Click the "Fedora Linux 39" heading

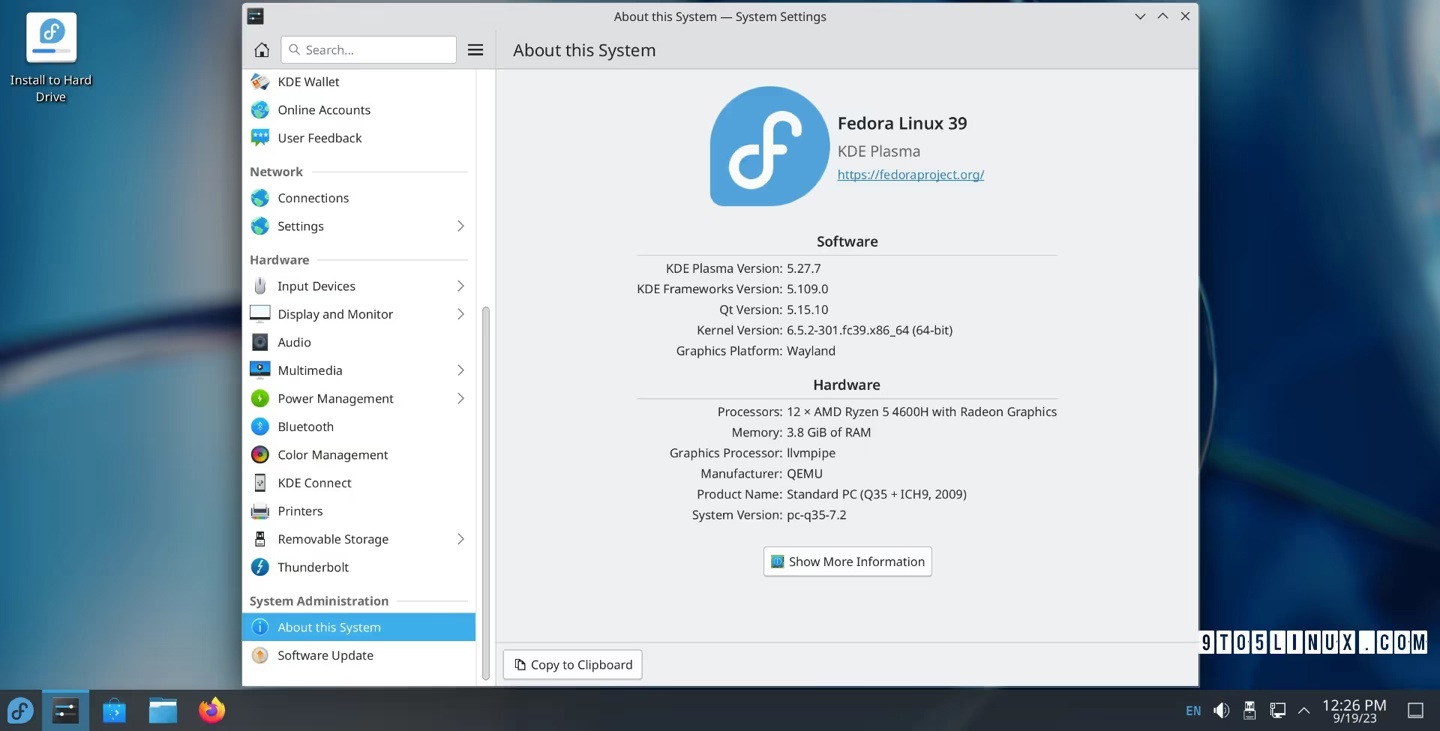(x=902, y=123)
